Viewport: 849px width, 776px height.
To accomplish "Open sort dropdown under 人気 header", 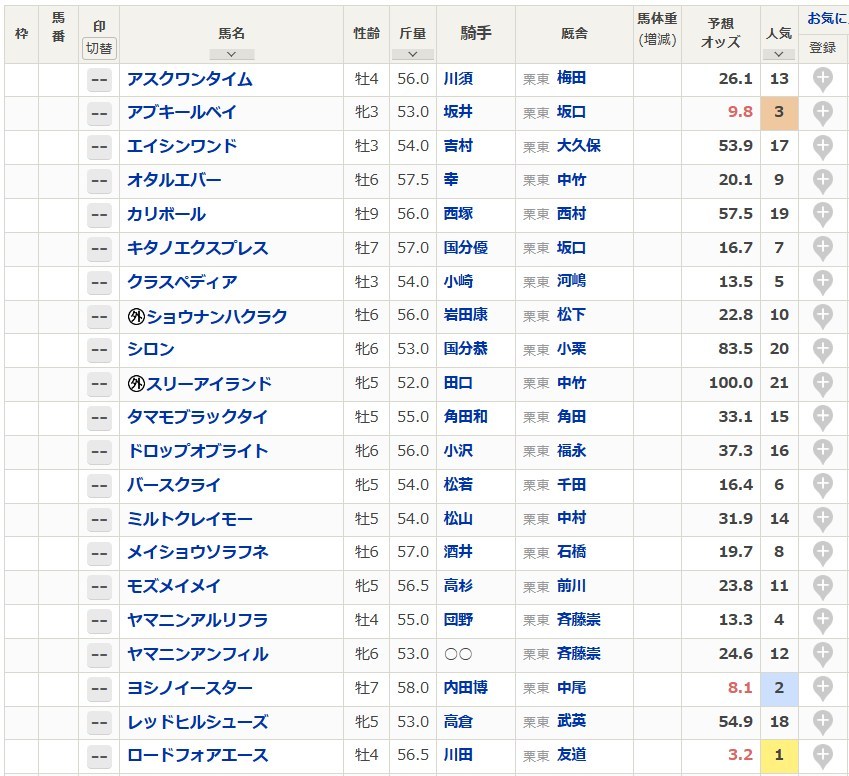I will tap(779, 54).
